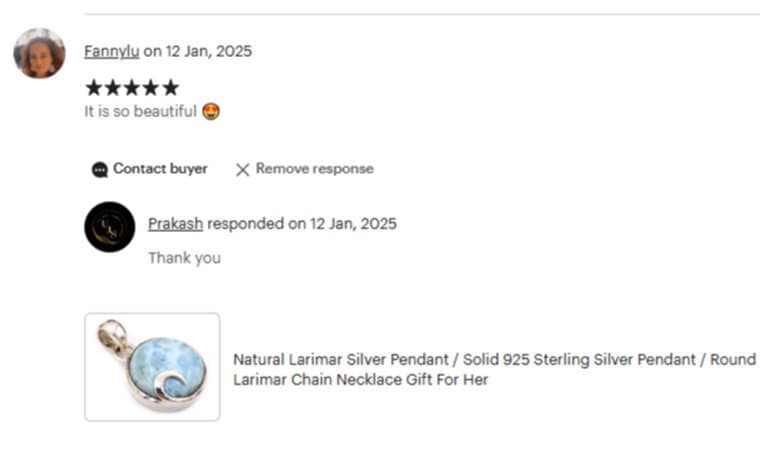Click the "on 12 Jan, 2025" review date

(197, 51)
